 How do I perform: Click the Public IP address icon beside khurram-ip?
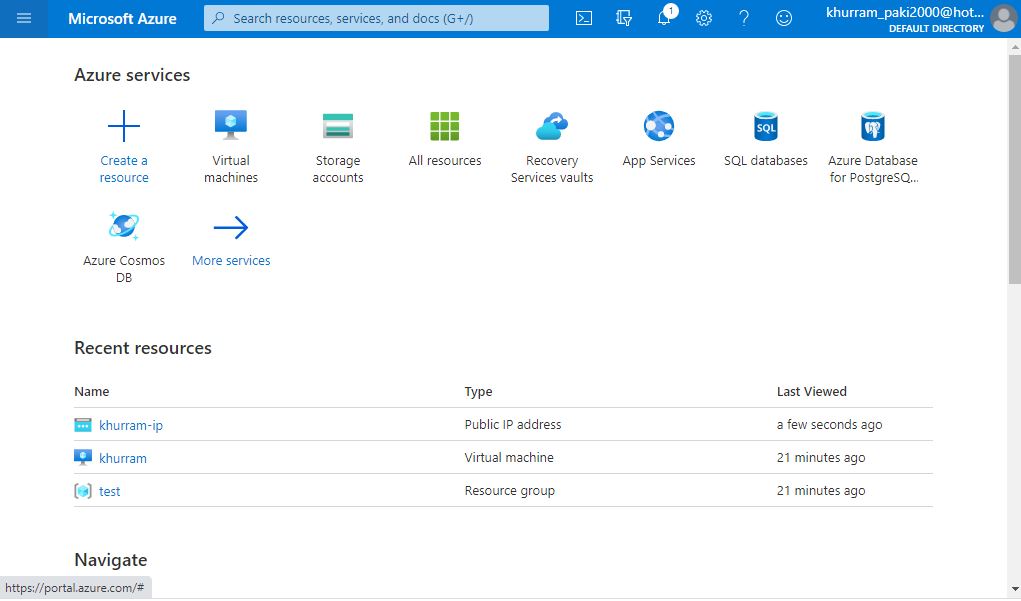[83, 425]
